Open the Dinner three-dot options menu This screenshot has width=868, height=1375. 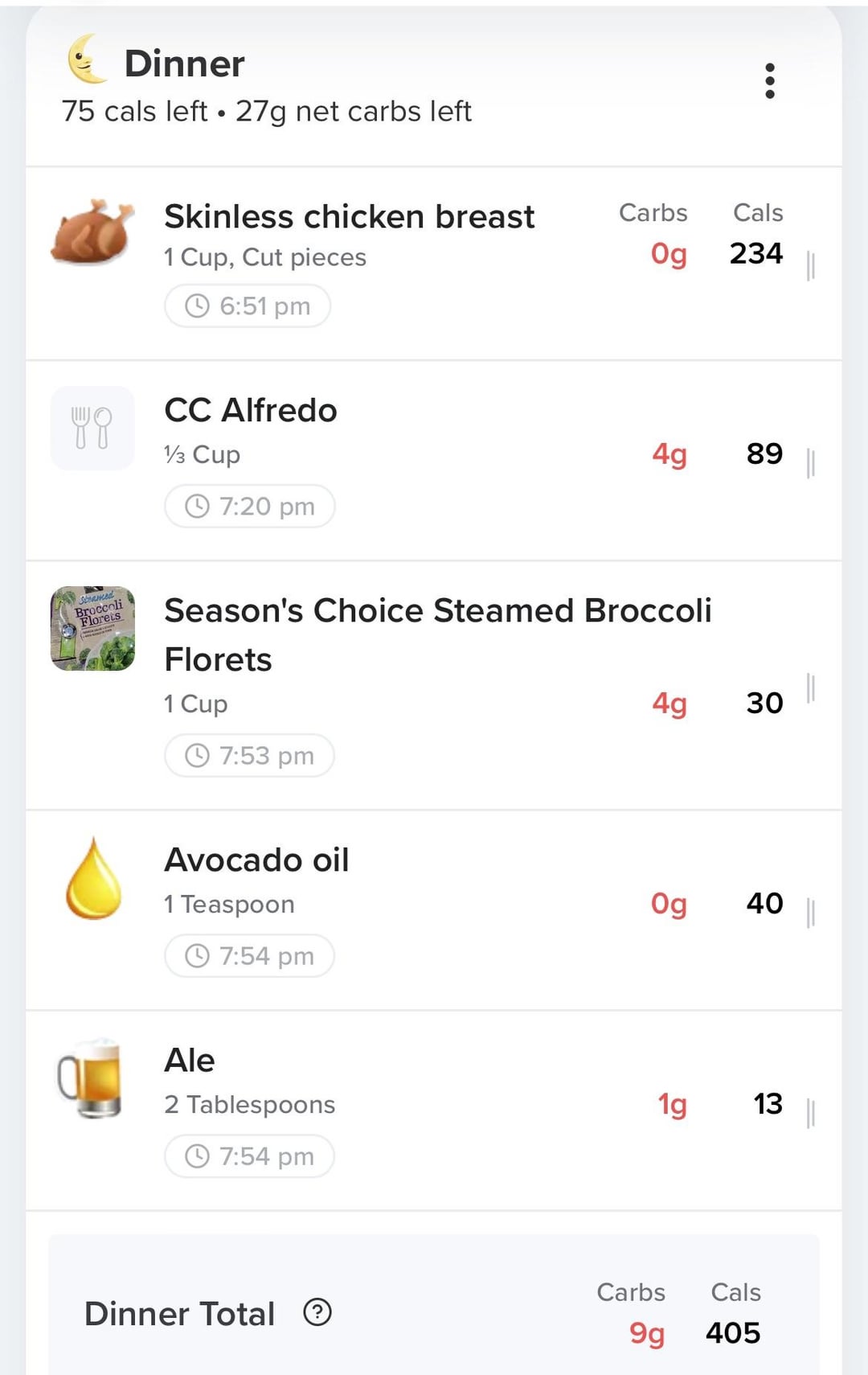770,81
